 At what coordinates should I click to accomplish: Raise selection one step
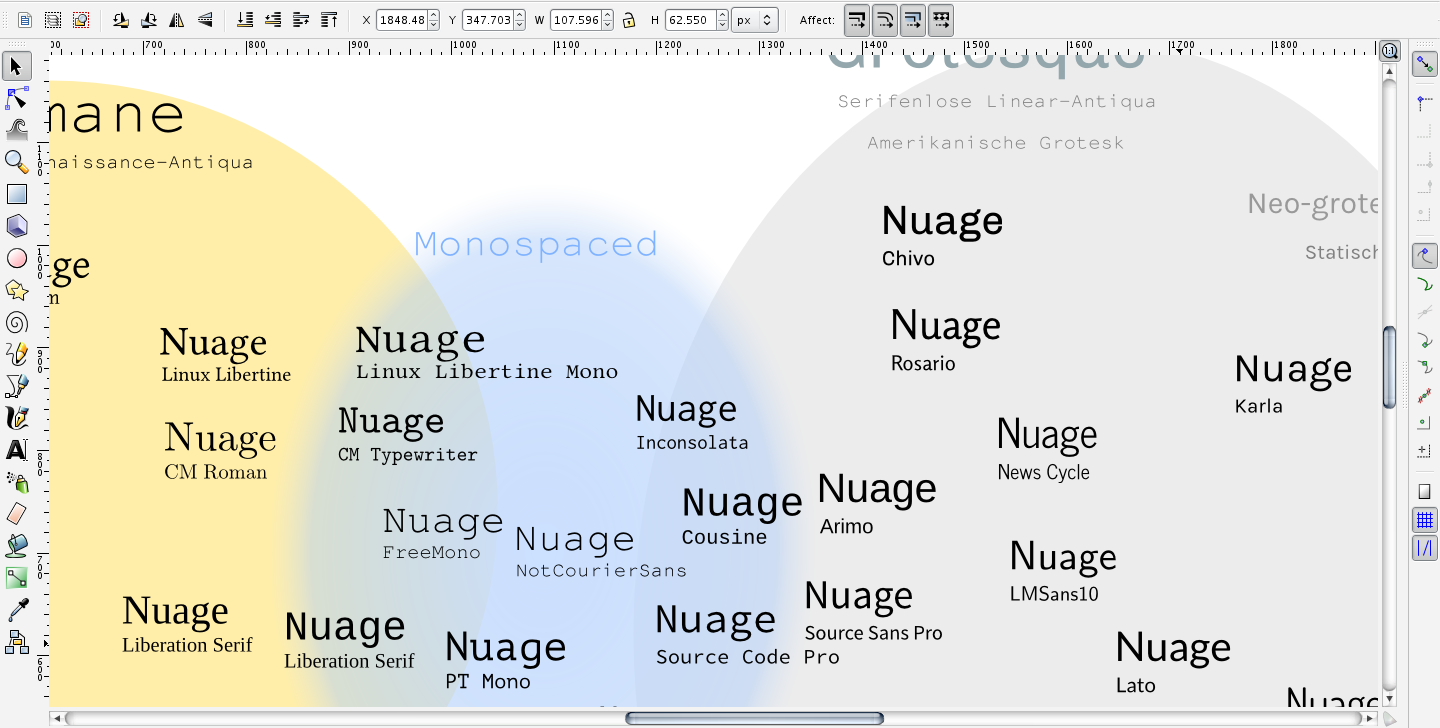pos(301,20)
